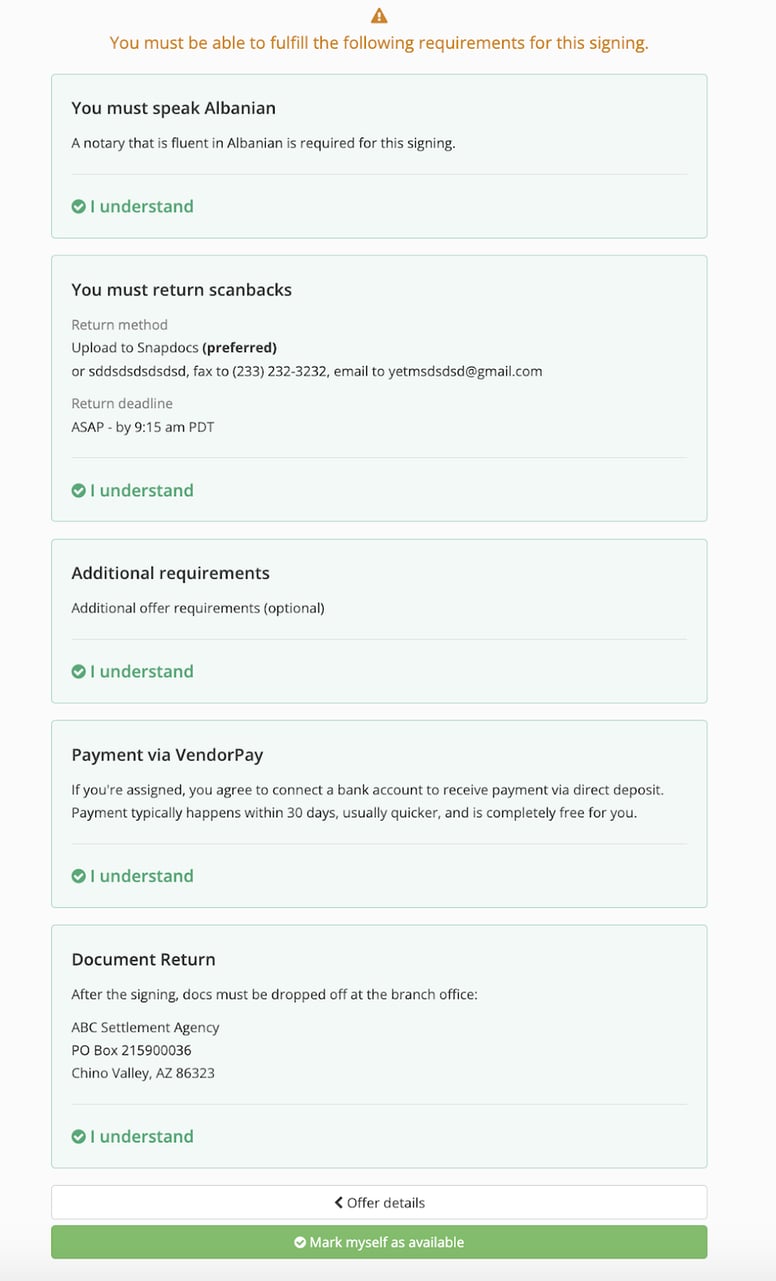This screenshot has width=776, height=1281.
Task: Toggle "I understand" for VendorPay payment
Action: tap(133, 876)
